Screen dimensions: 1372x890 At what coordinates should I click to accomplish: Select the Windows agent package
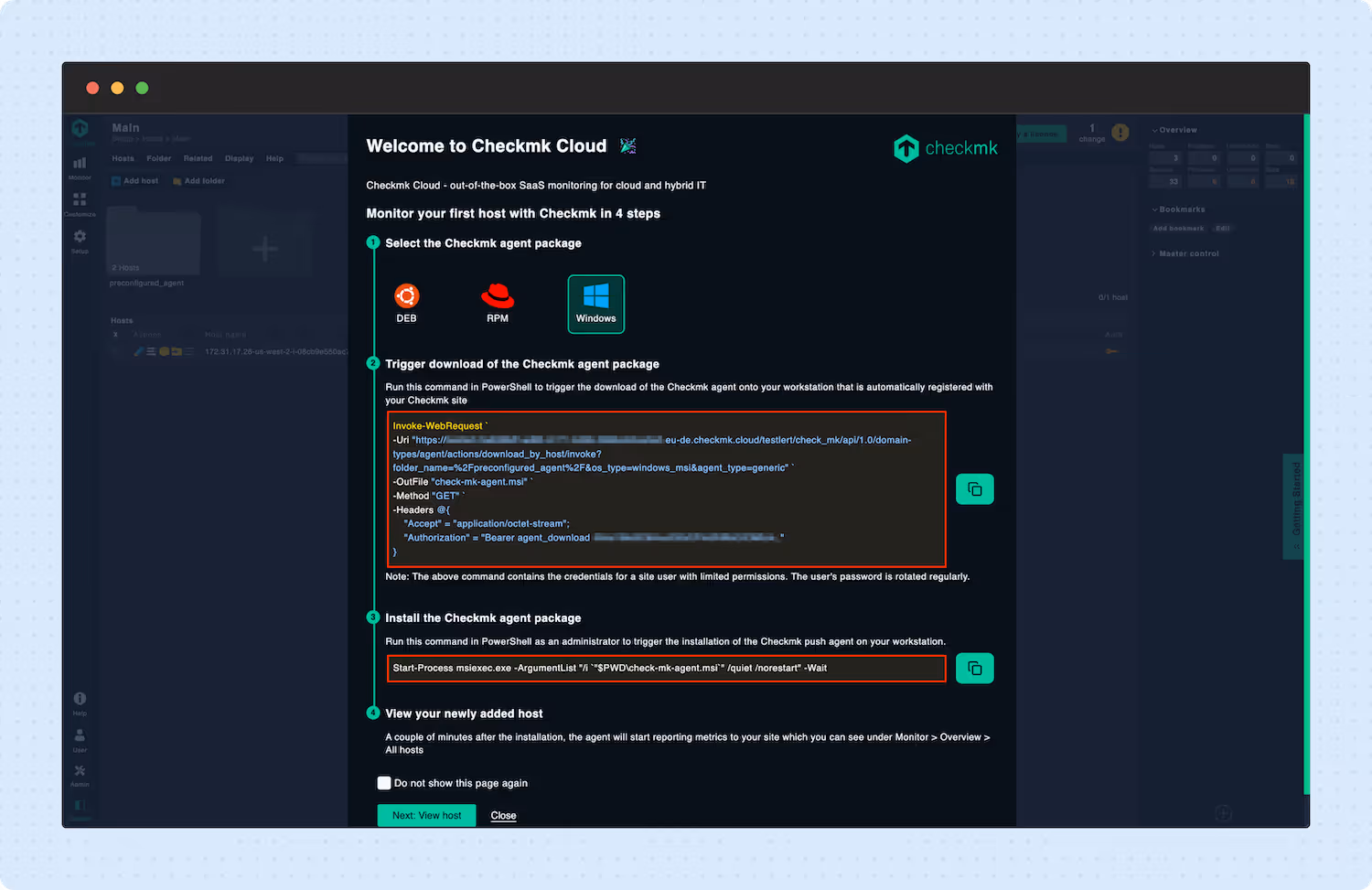click(x=596, y=304)
